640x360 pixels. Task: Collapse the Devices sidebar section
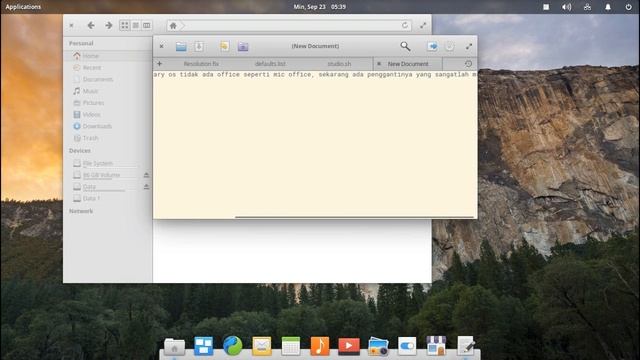(80, 151)
